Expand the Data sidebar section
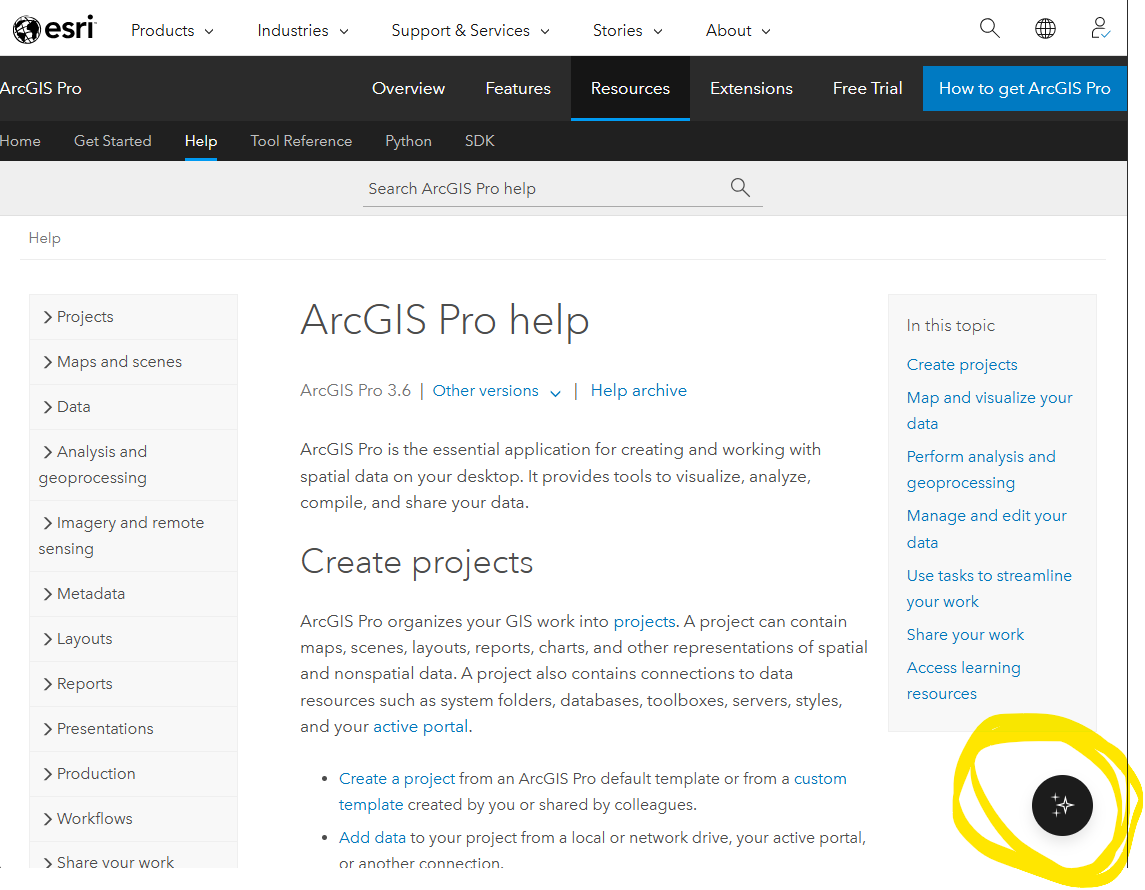 (133, 407)
